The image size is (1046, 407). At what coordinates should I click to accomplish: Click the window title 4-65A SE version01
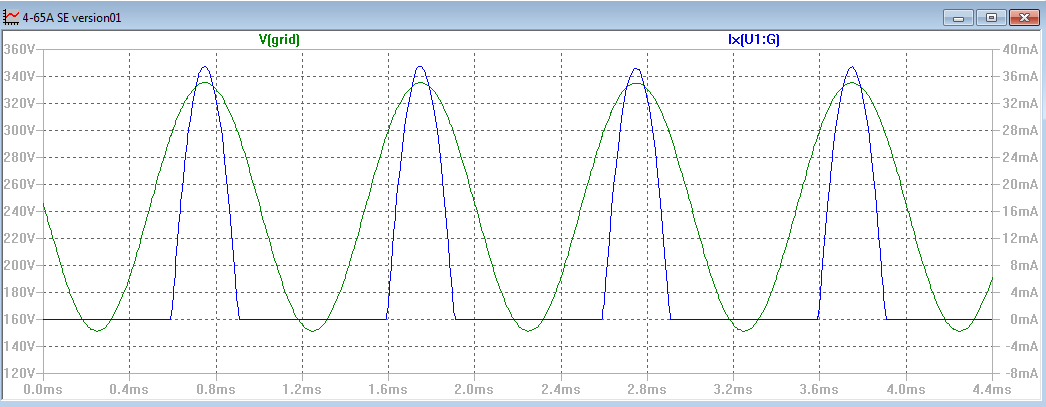tap(72, 18)
